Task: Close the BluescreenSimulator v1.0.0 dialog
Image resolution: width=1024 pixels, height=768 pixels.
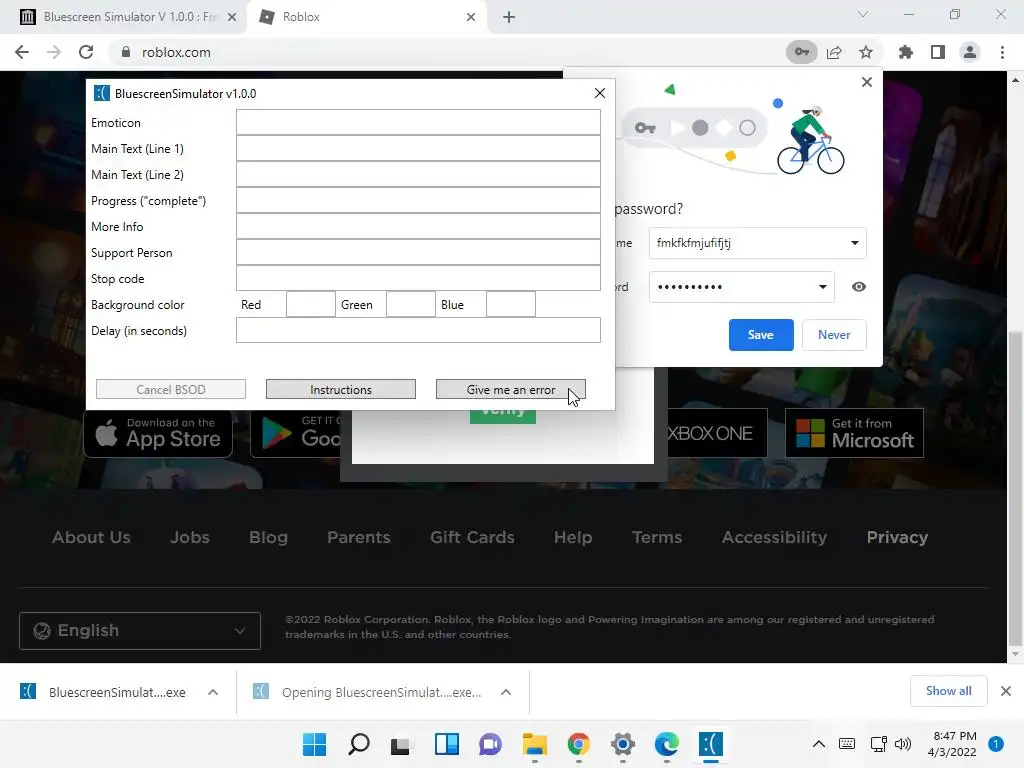Action: point(600,93)
